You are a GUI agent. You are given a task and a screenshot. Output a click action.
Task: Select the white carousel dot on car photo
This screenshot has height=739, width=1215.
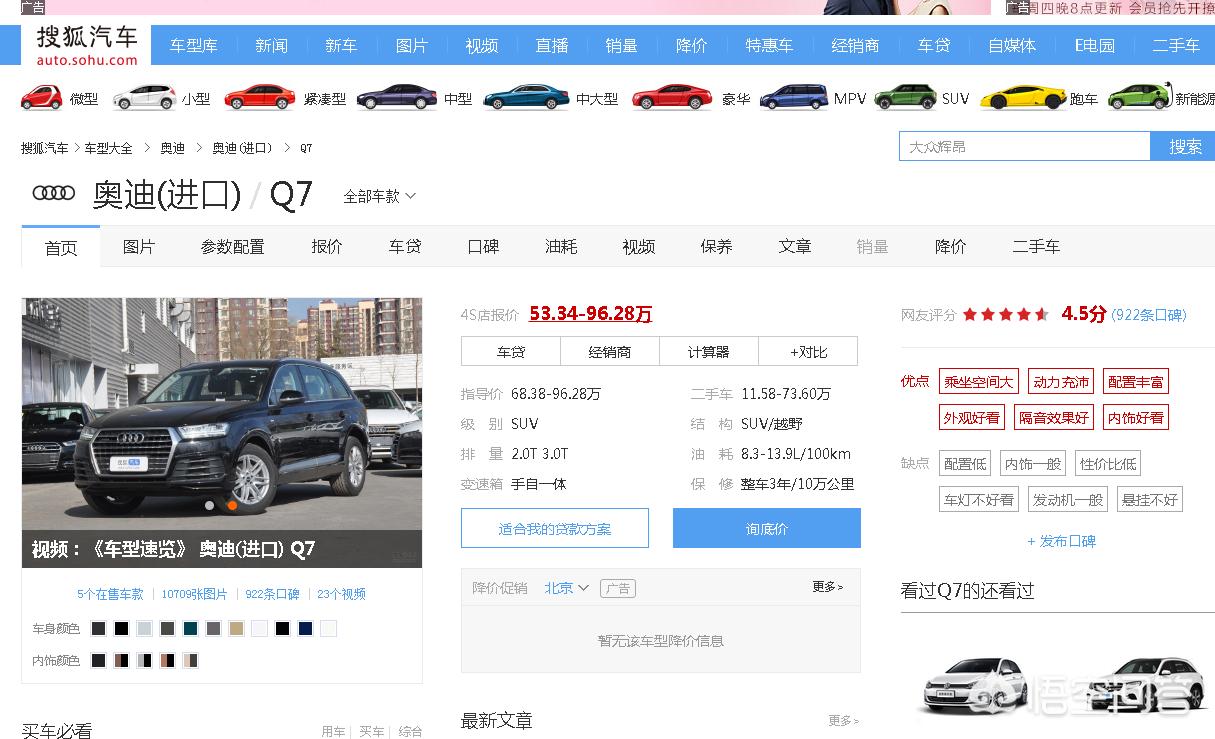tap(210, 506)
